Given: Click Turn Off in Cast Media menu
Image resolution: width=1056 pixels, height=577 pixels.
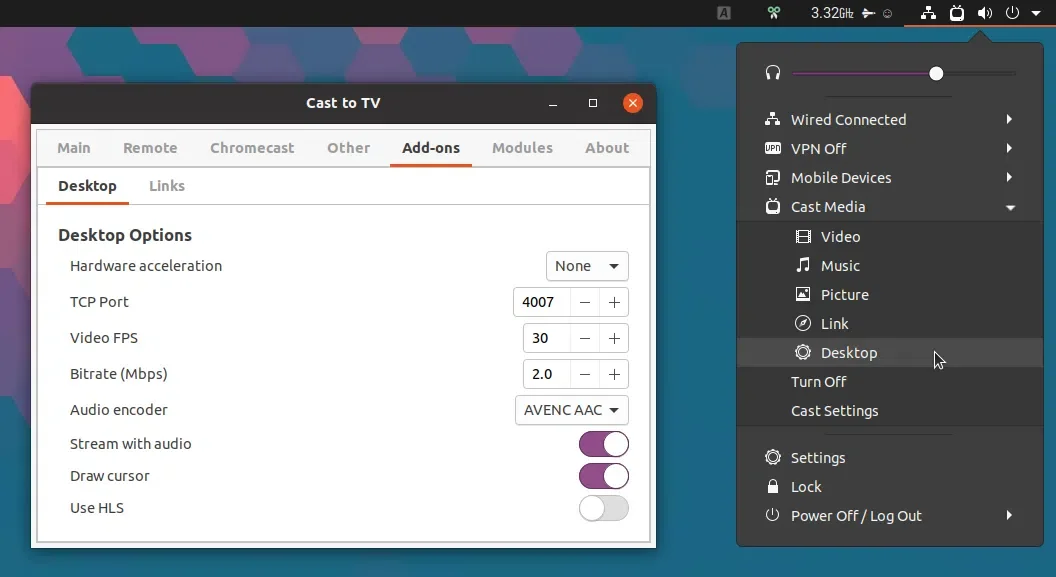Looking at the screenshot, I should tap(890, 382).
